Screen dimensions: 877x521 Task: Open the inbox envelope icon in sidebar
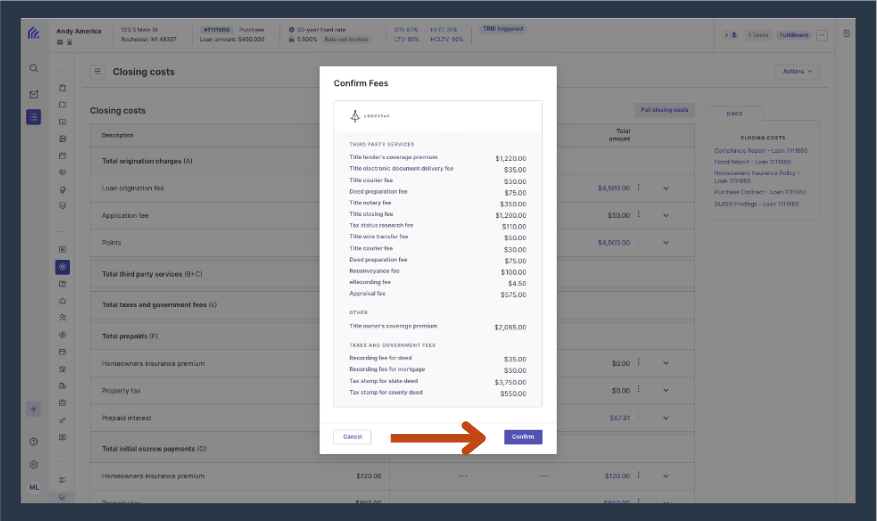(34, 94)
